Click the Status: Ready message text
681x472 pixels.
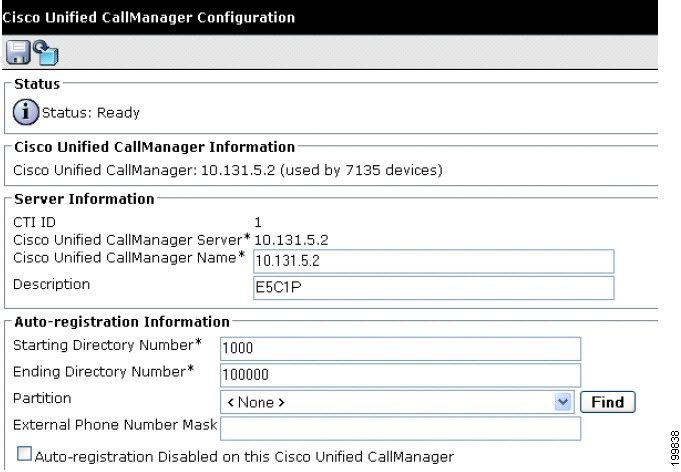[90, 113]
